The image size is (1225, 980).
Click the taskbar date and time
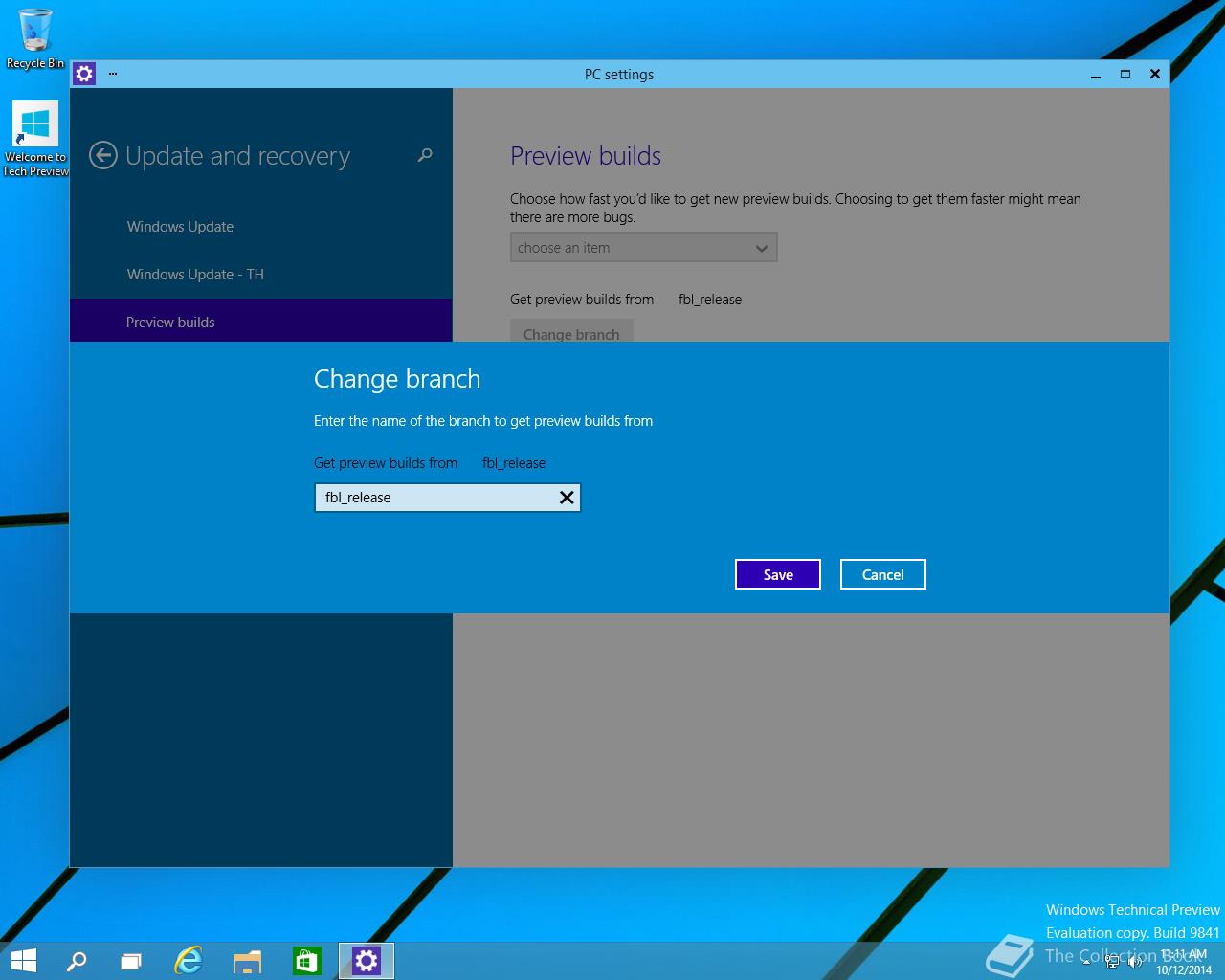pos(1184,962)
